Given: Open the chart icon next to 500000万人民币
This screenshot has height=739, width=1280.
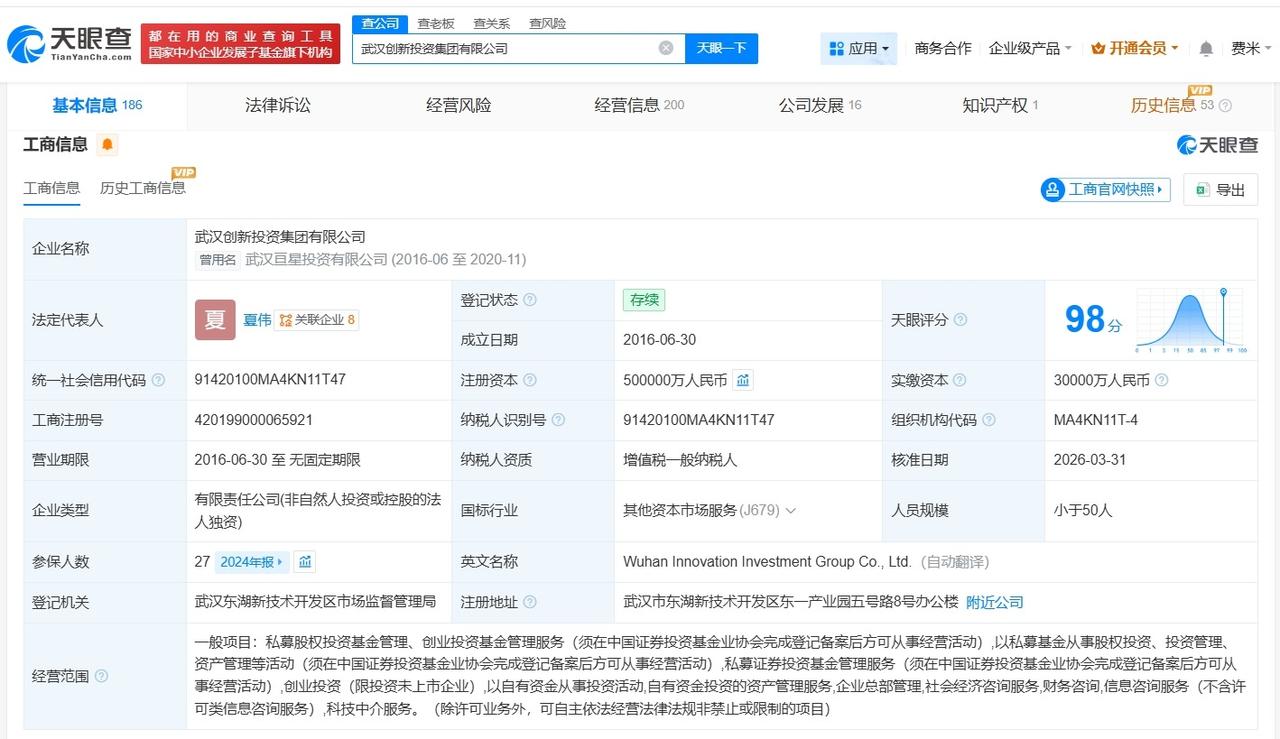Looking at the screenshot, I should click(x=743, y=380).
